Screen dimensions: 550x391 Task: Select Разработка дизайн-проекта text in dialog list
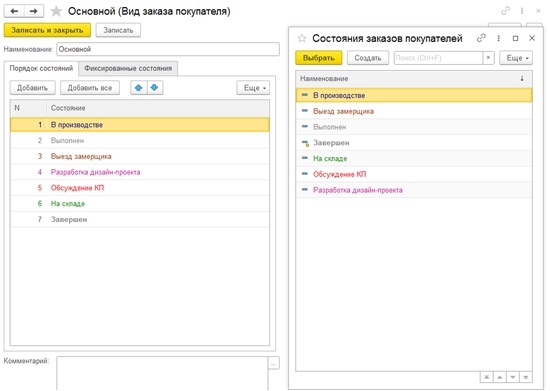tap(357, 190)
